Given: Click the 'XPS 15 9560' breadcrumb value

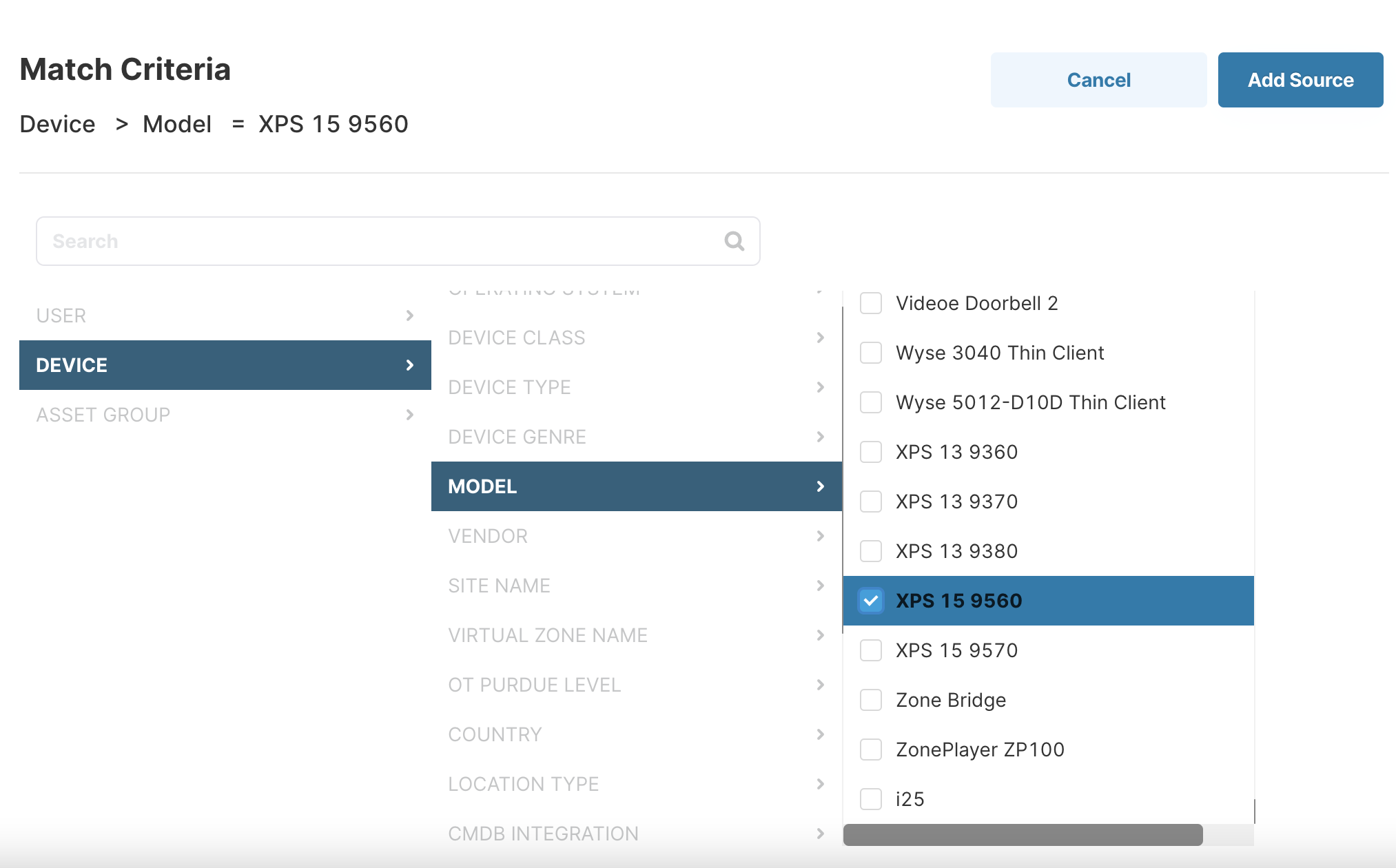Looking at the screenshot, I should (333, 124).
